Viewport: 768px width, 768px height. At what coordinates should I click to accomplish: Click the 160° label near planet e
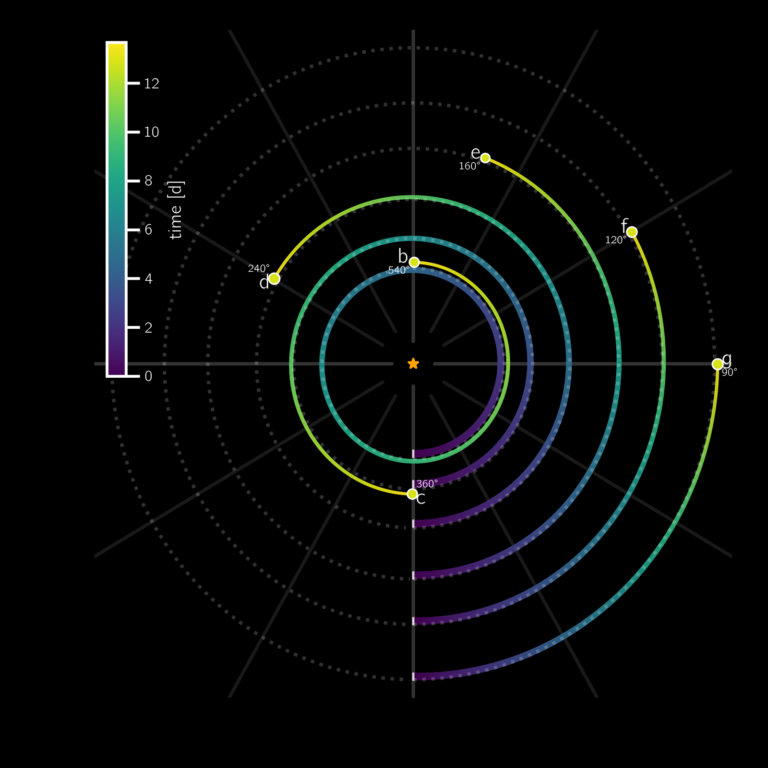(469, 167)
